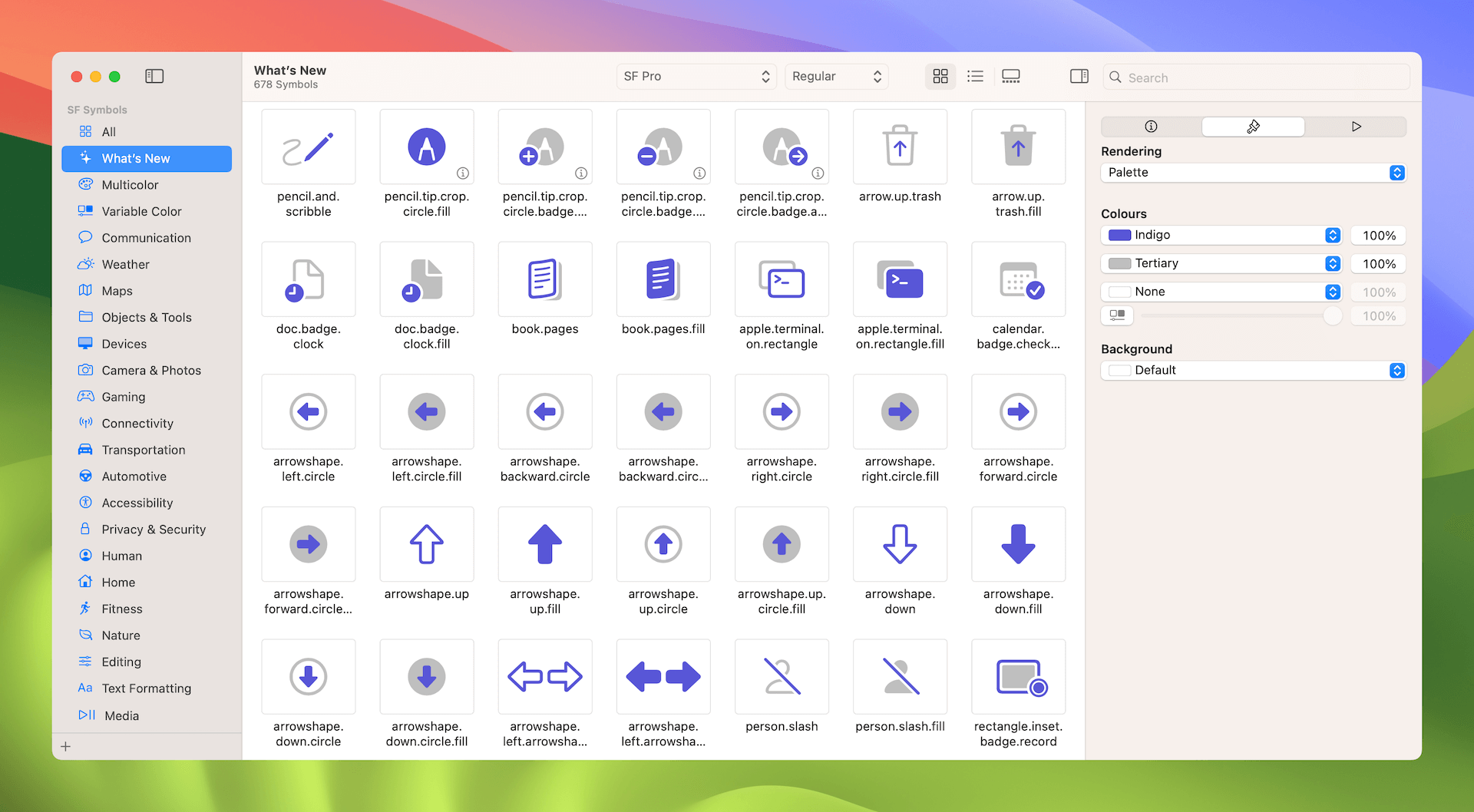This screenshot has height=812, width=1474.
Task: Open the gallery view mode
Action: (1010, 76)
